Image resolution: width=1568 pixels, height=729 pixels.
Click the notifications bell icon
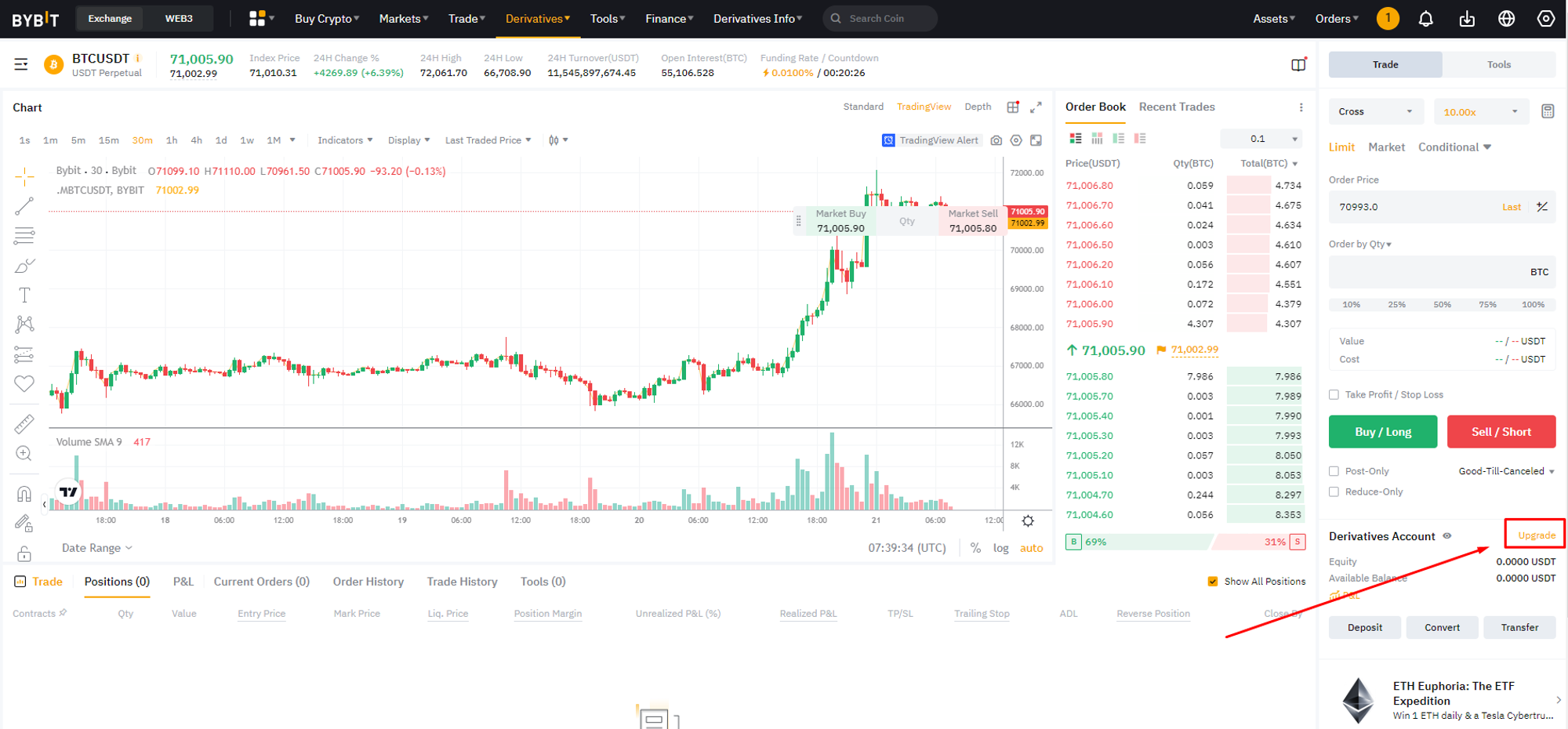click(x=1425, y=19)
